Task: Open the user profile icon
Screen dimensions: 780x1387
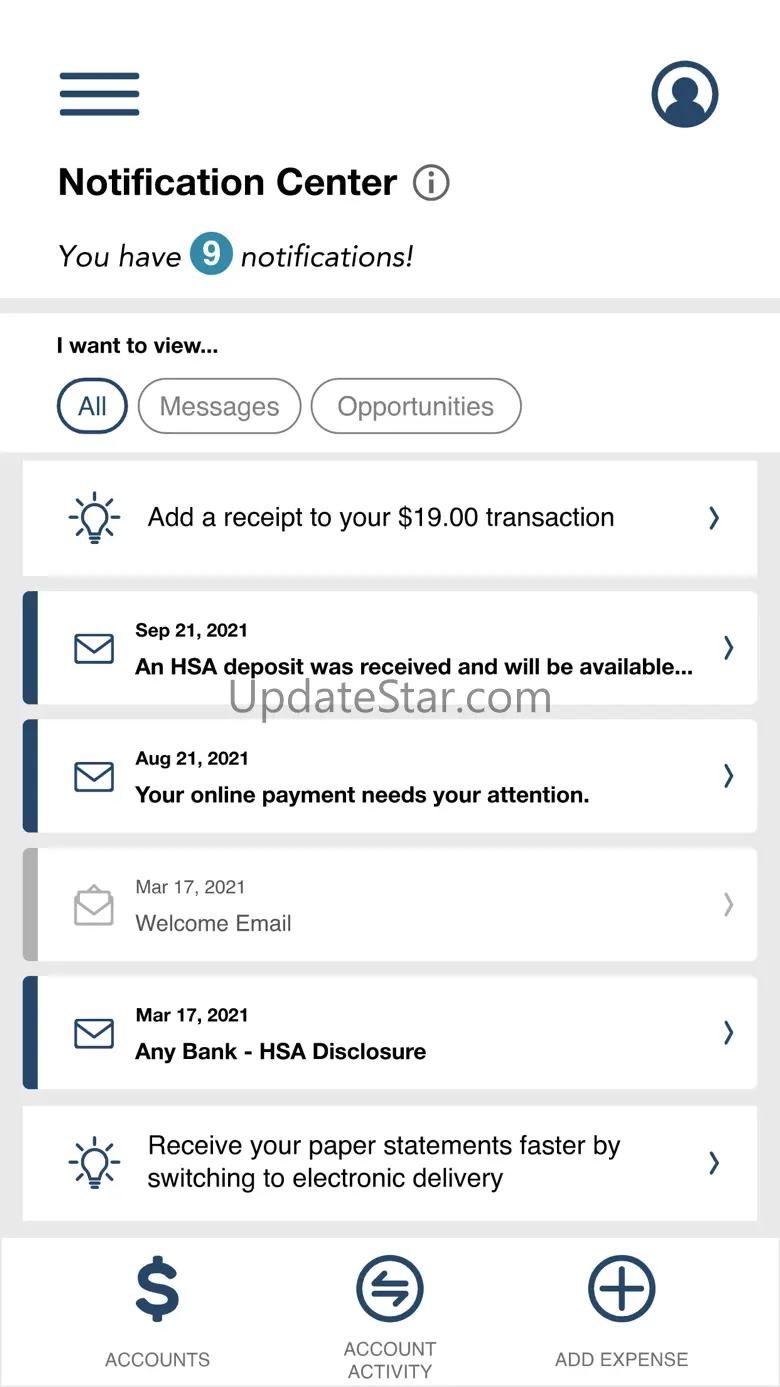Action: 685,94
